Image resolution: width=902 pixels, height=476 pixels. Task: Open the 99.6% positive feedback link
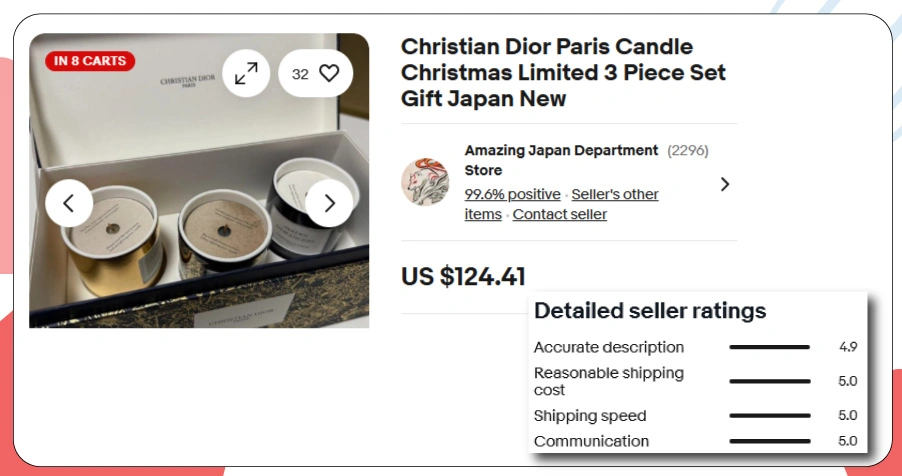(512, 194)
